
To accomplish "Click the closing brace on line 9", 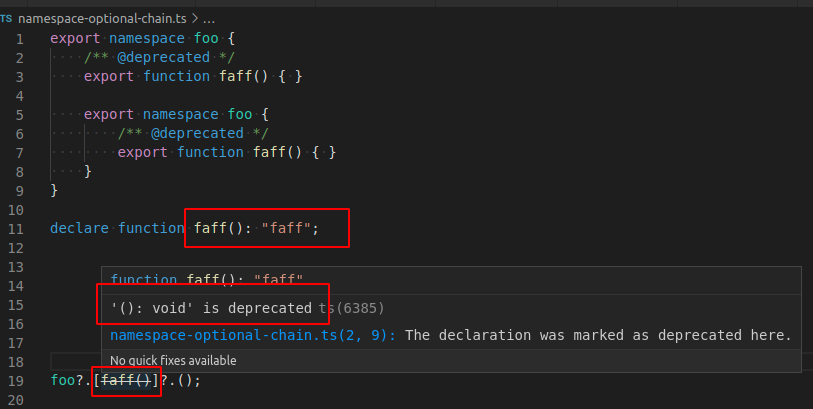I will [54, 190].
